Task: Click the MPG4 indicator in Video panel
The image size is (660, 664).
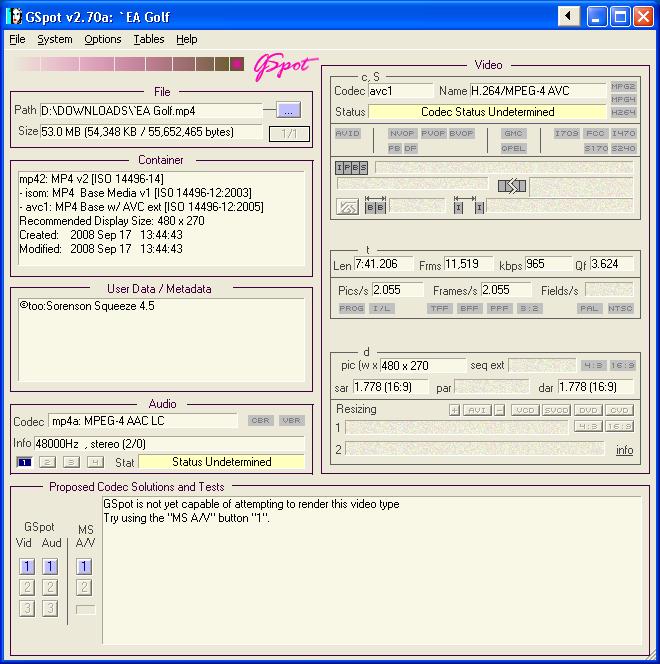Action: pyautogui.click(x=623, y=99)
